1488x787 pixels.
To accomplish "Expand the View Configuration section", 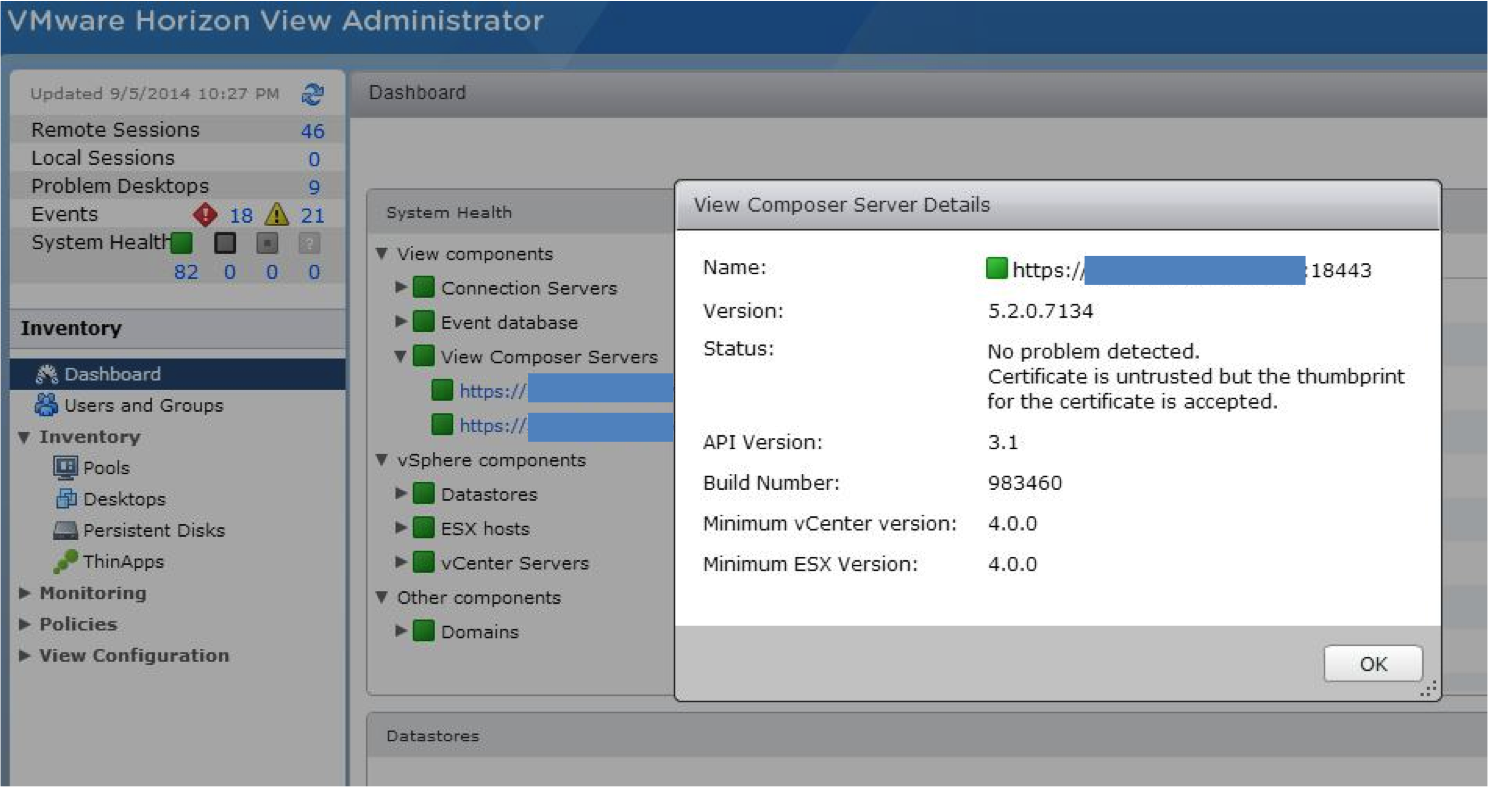I will point(25,656).
